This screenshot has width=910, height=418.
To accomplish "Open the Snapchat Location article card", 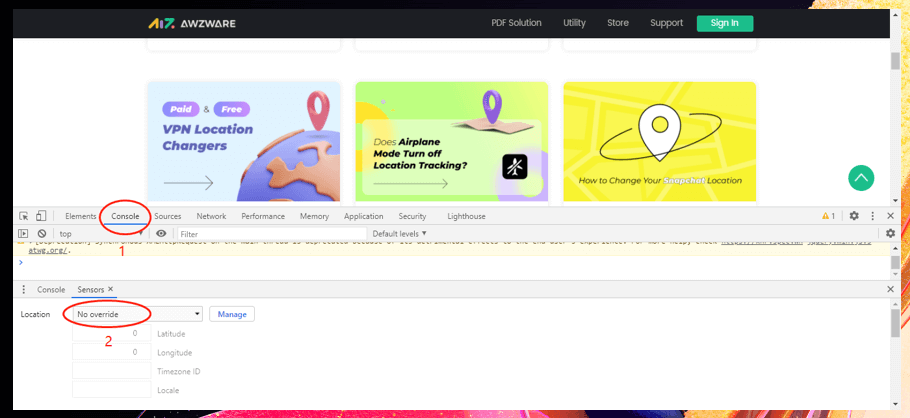I will (x=659, y=142).
